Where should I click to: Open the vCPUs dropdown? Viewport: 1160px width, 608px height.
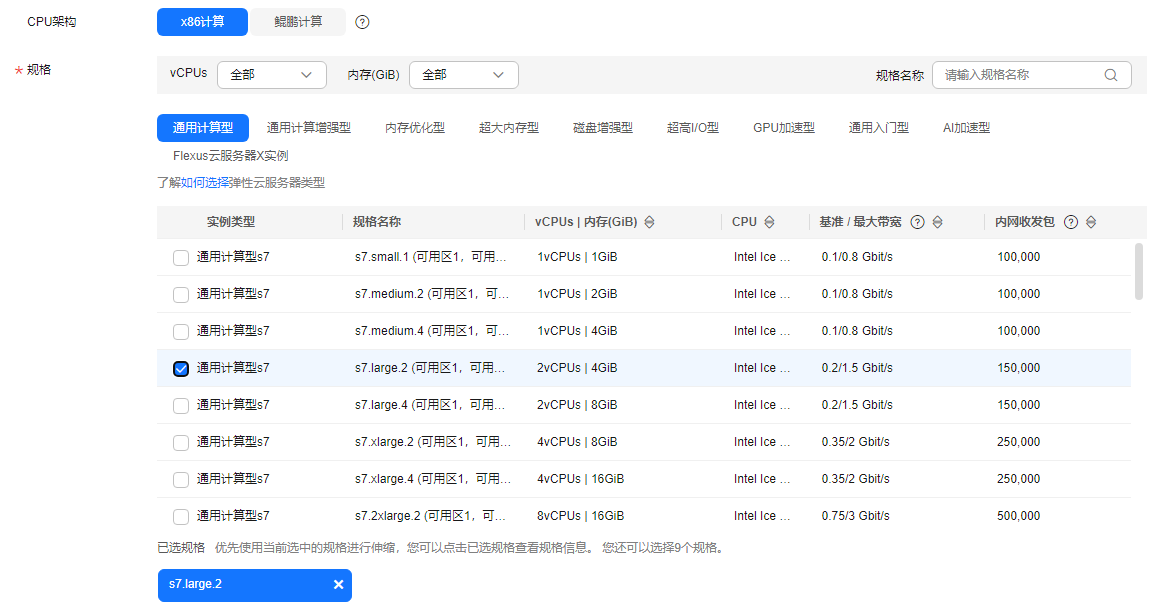point(271,75)
